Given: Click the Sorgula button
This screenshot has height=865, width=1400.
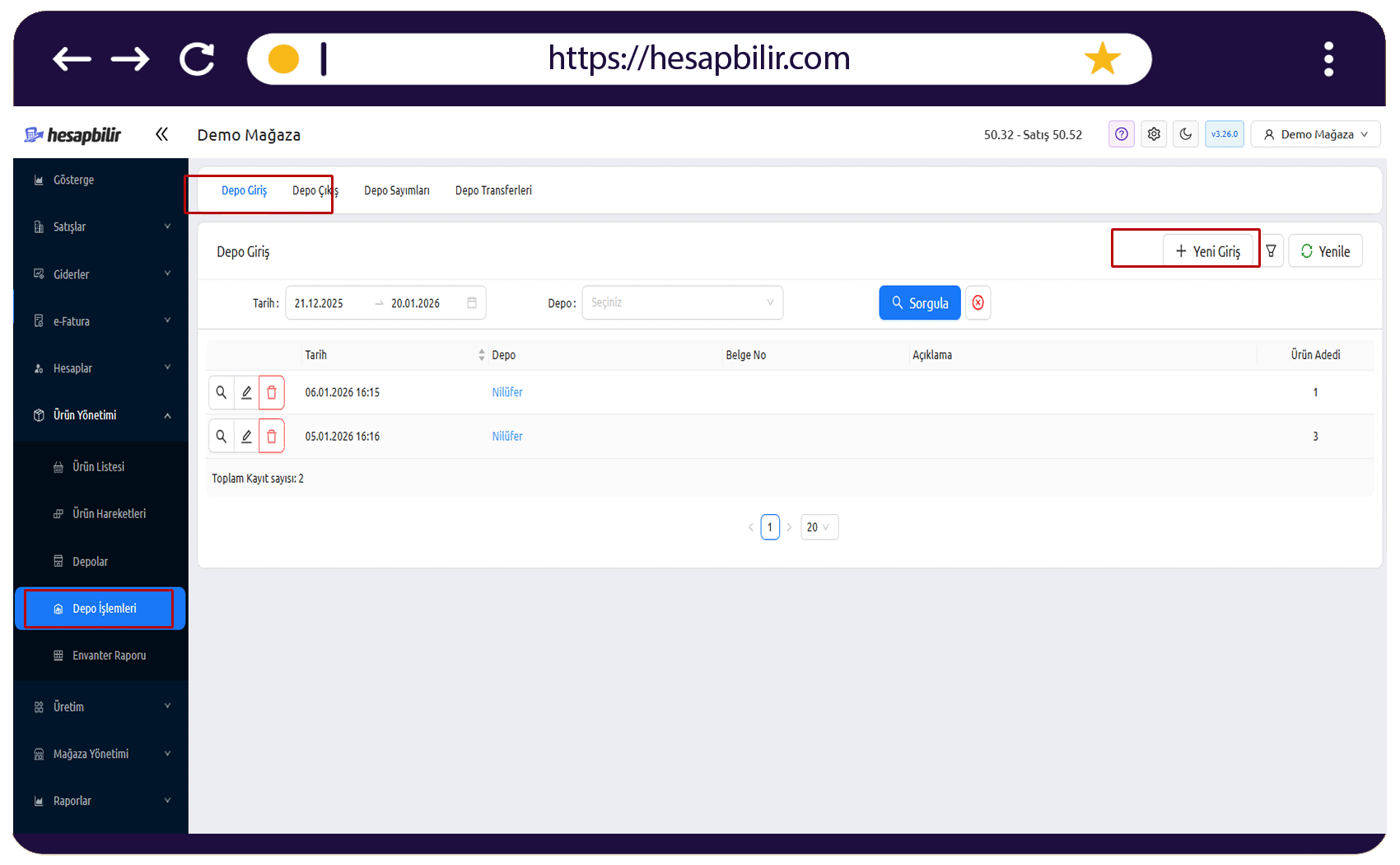Looking at the screenshot, I should point(920,303).
